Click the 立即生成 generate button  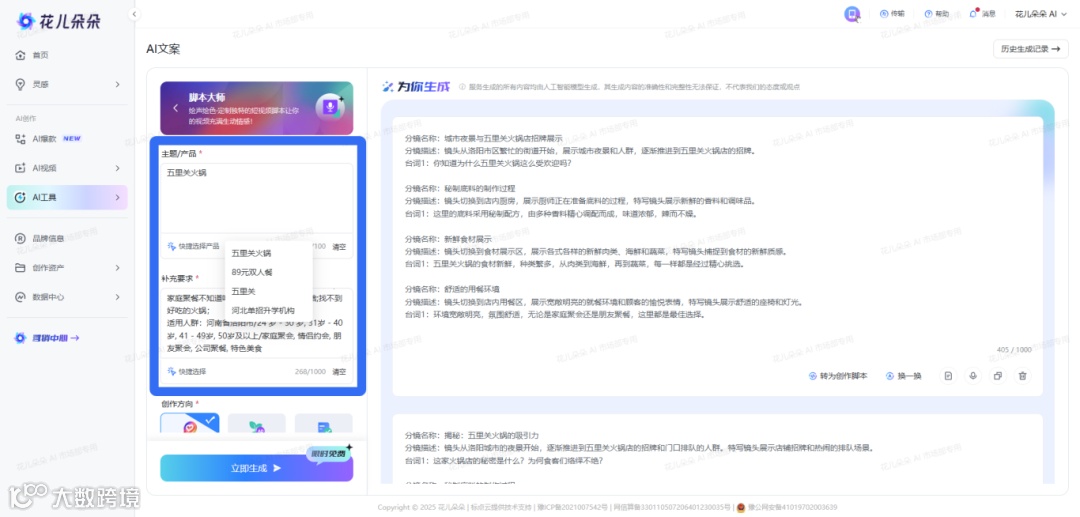pos(256,468)
